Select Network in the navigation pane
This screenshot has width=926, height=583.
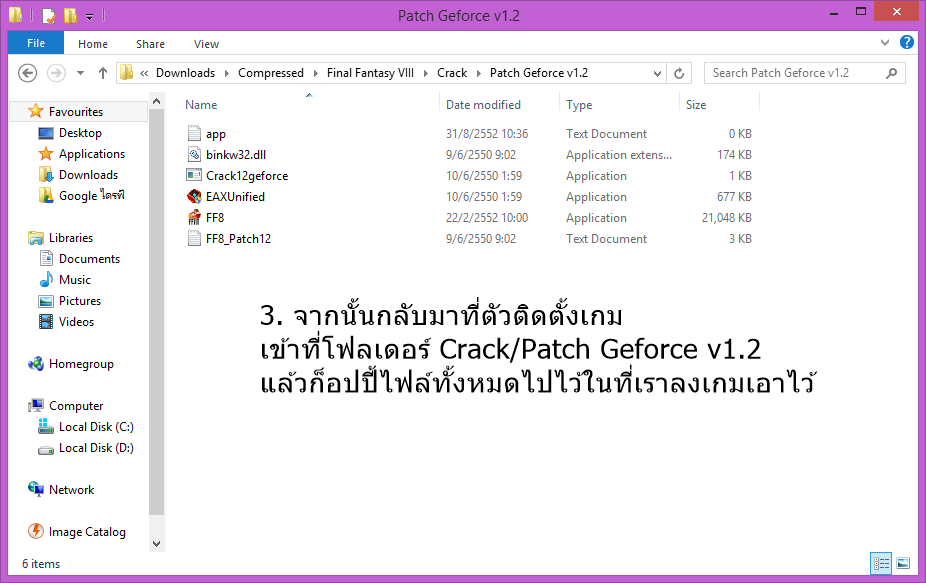pyautogui.click(x=71, y=490)
